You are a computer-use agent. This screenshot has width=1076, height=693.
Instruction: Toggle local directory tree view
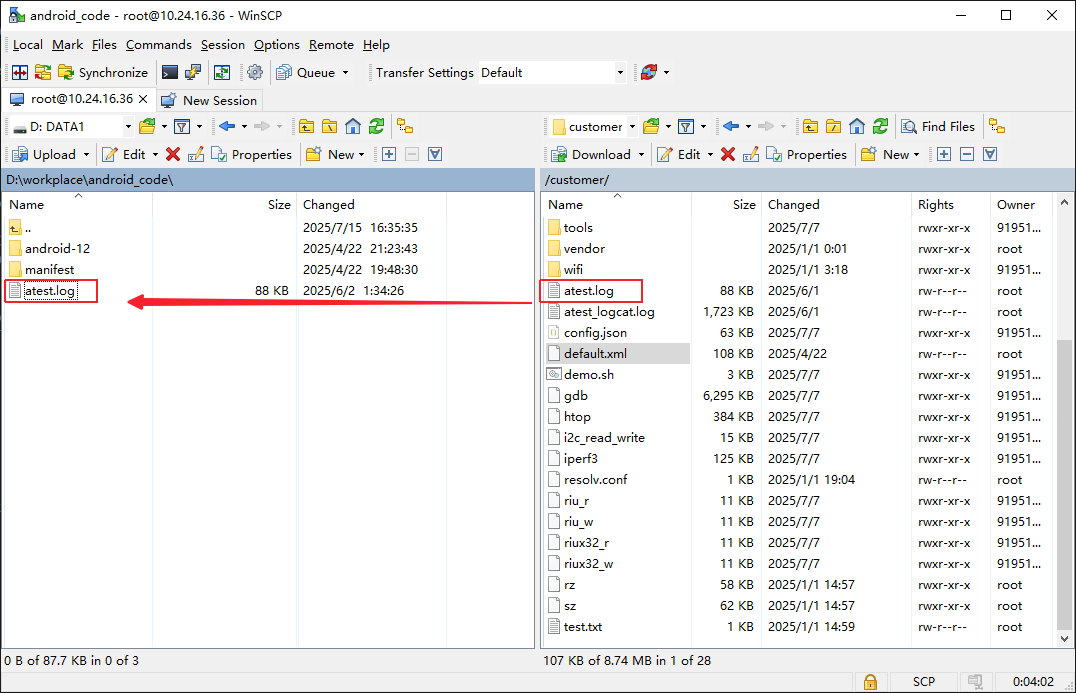click(x=405, y=126)
